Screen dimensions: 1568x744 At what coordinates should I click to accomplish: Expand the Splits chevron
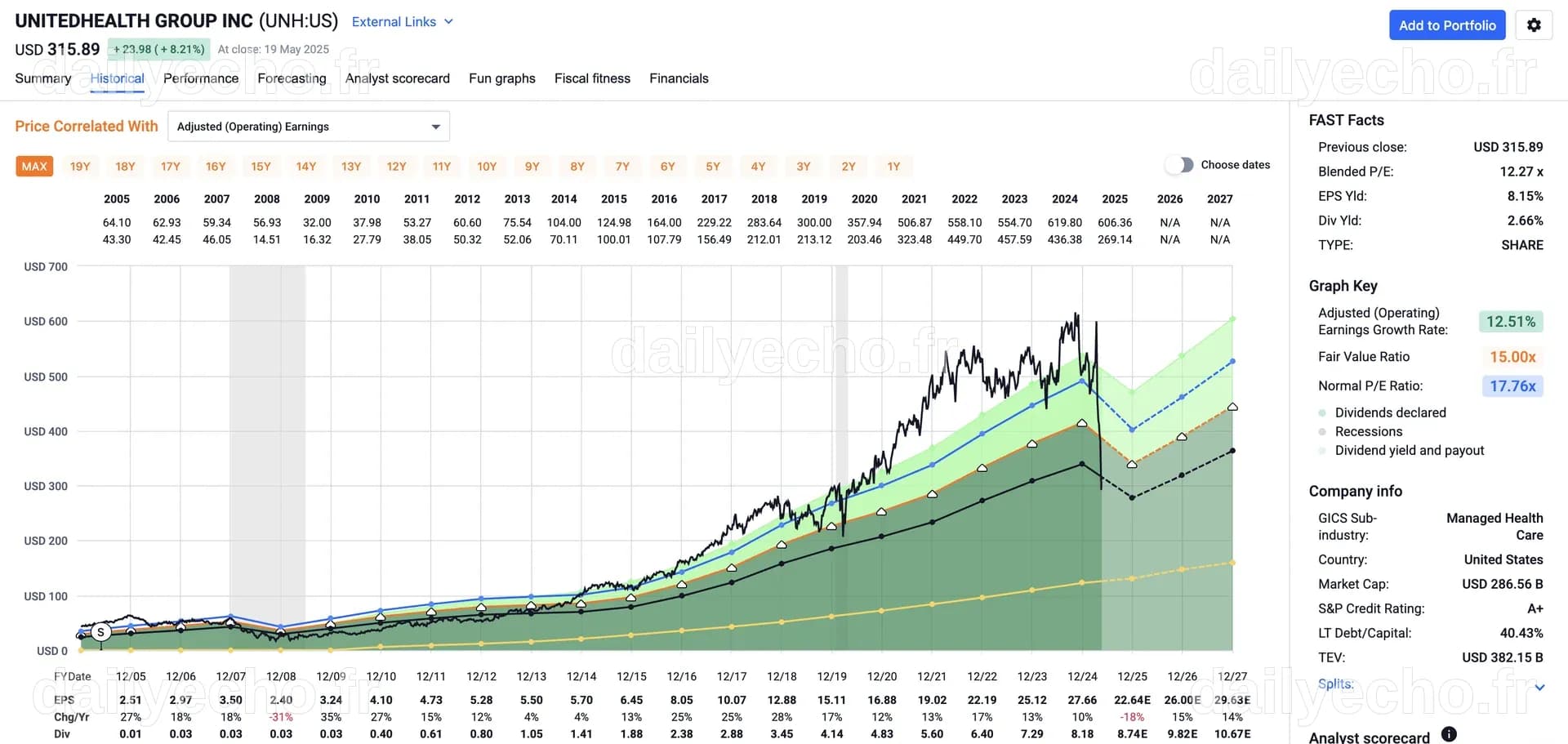click(1539, 687)
